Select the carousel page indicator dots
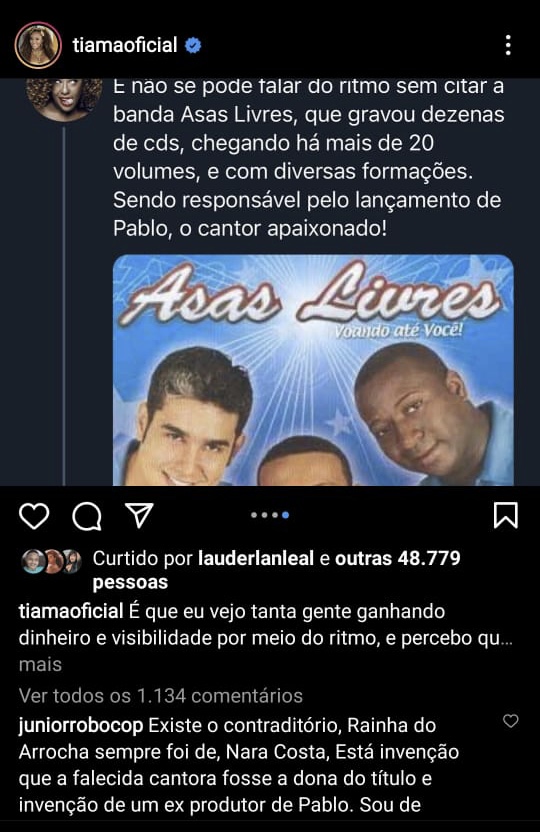This screenshot has width=540, height=832. [x=270, y=515]
